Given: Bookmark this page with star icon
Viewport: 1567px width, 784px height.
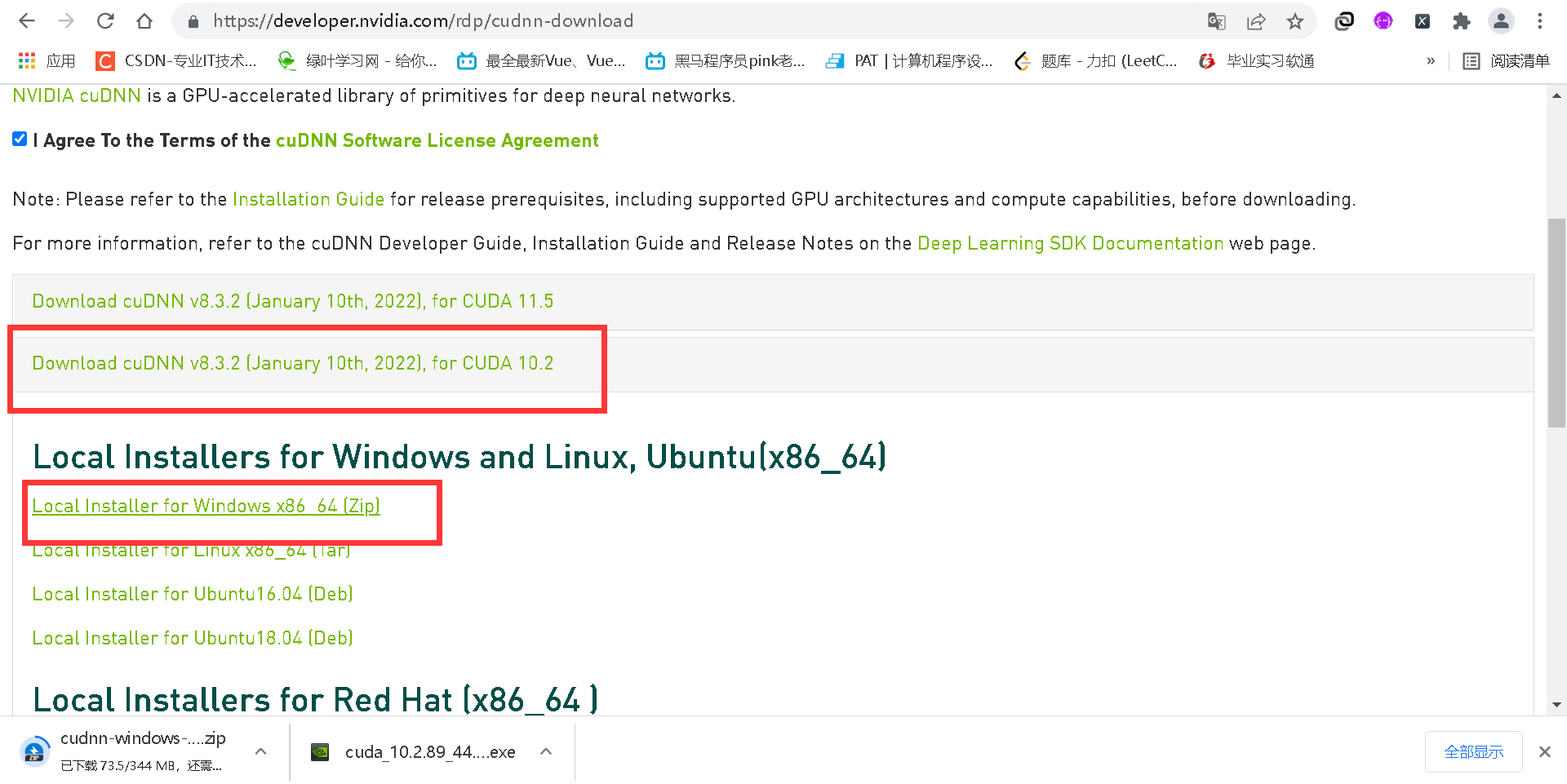Looking at the screenshot, I should pos(1295,21).
